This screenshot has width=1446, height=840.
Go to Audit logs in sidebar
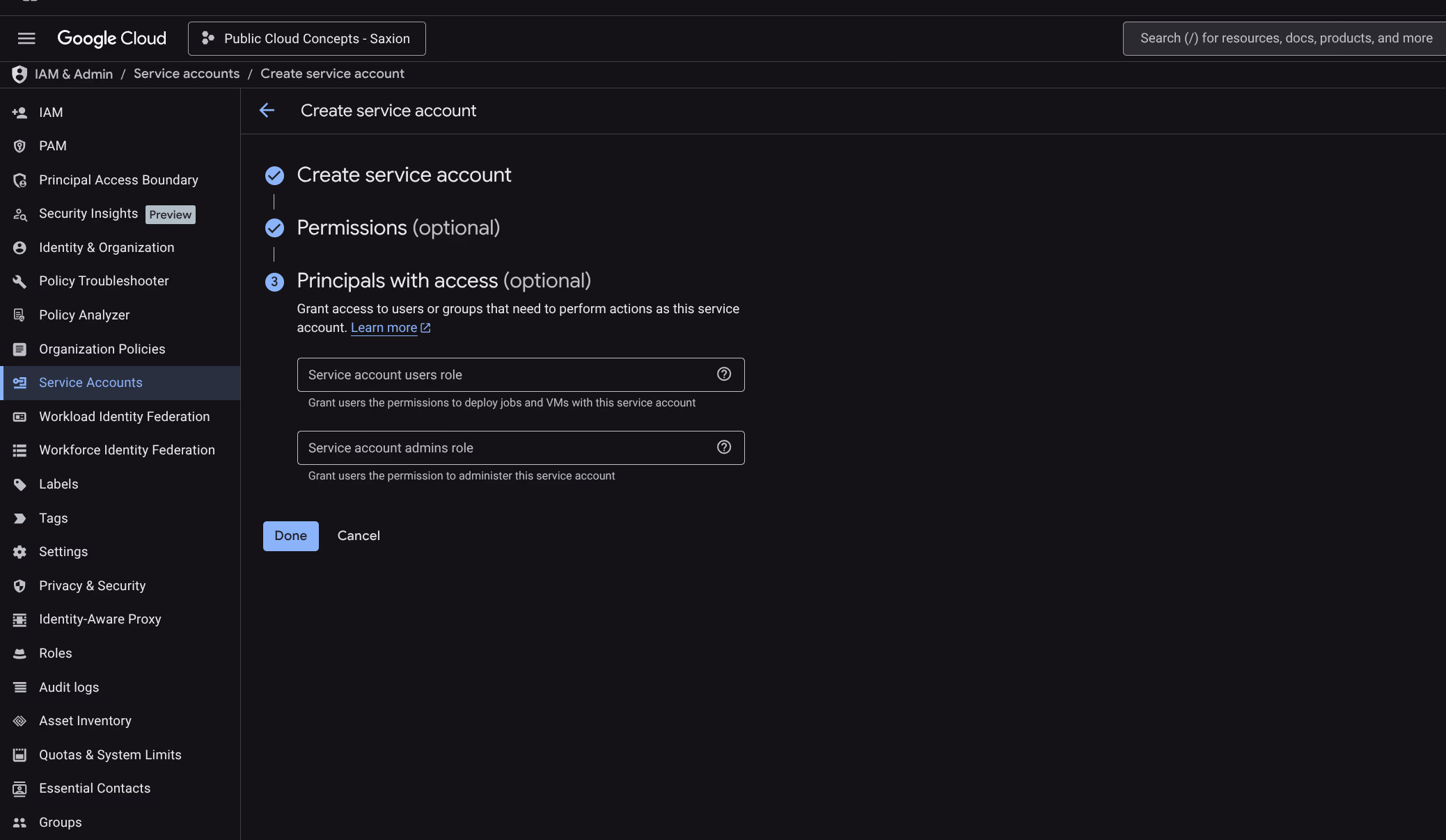point(69,688)
